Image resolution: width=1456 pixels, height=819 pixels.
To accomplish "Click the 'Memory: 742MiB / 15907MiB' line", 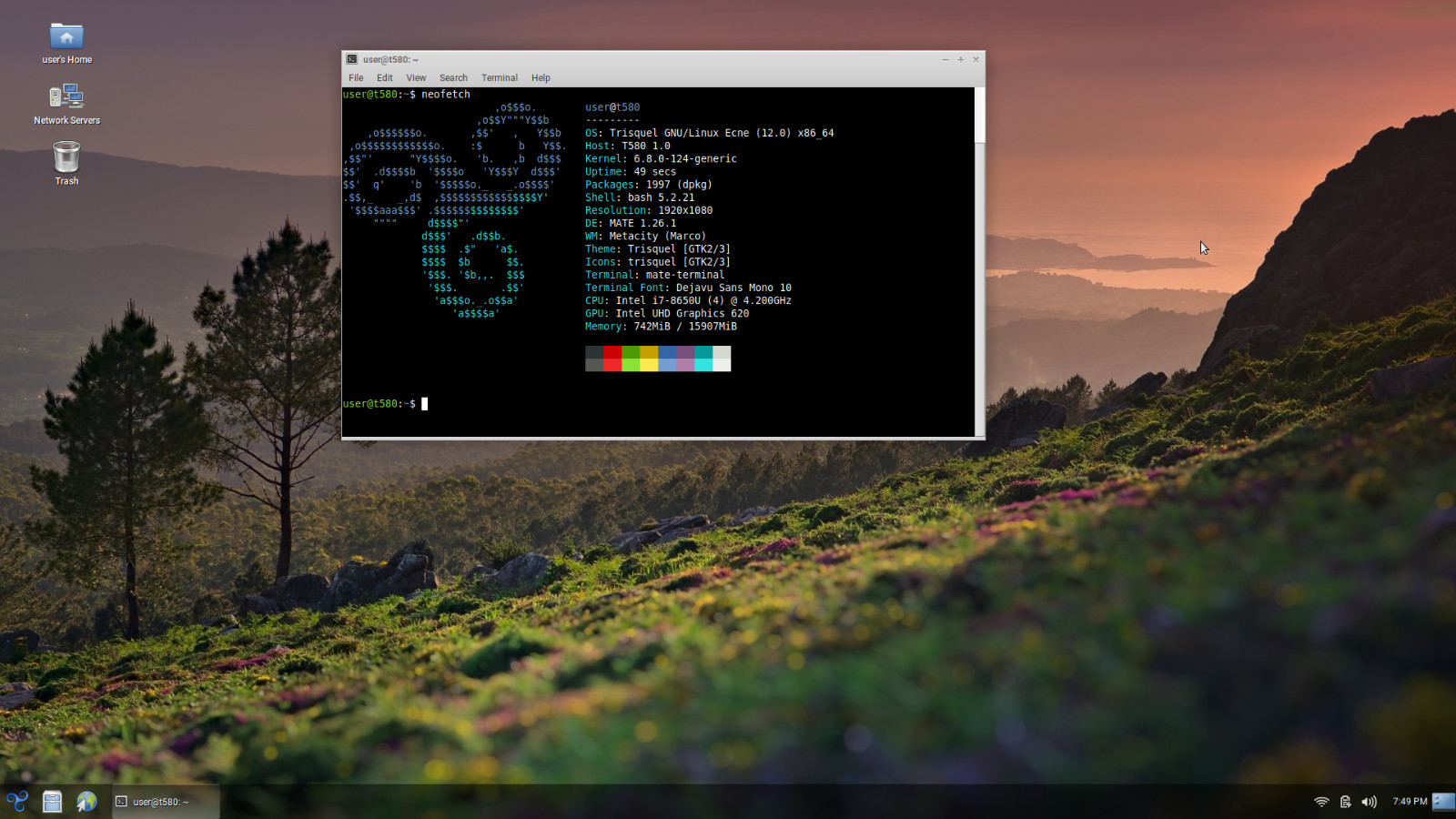I will click(x=661, y=326).
